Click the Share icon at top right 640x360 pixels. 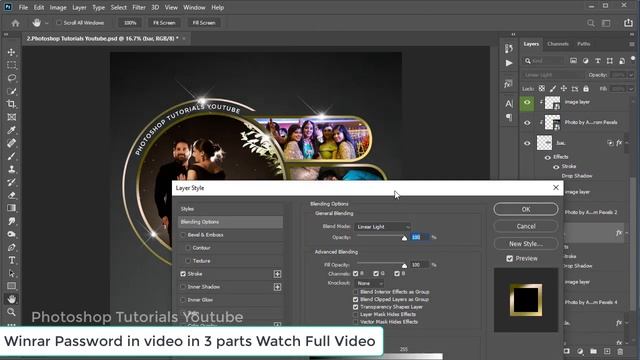pos(628,23)
